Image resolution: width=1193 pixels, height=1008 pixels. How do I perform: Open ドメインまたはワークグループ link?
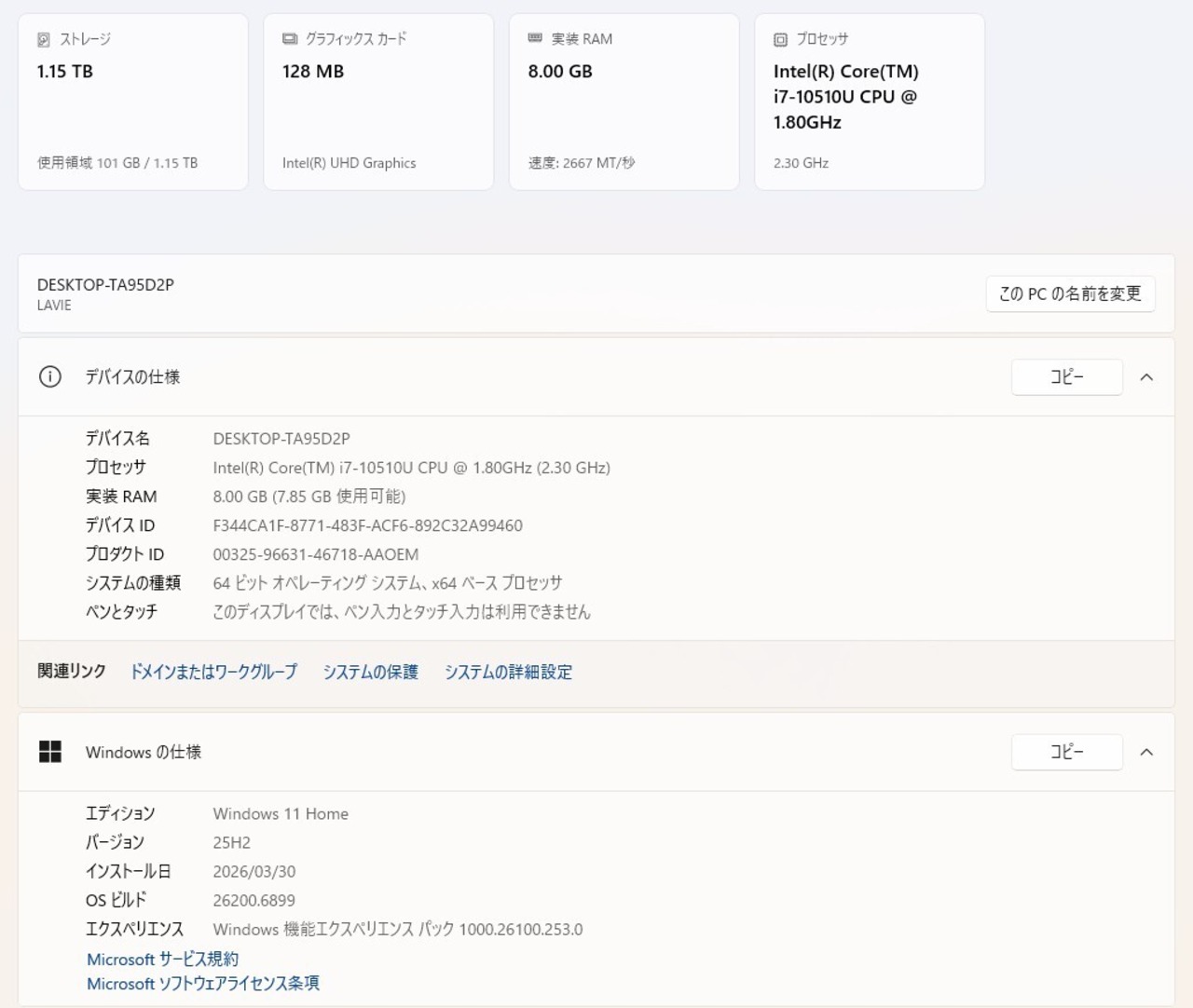213,672
